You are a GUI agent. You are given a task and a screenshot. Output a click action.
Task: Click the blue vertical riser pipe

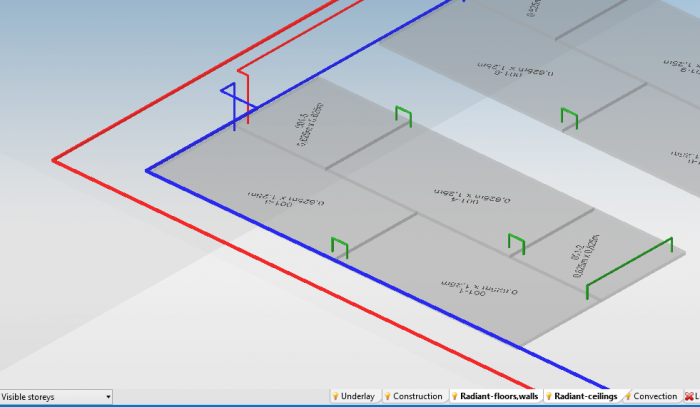[234, 110]
